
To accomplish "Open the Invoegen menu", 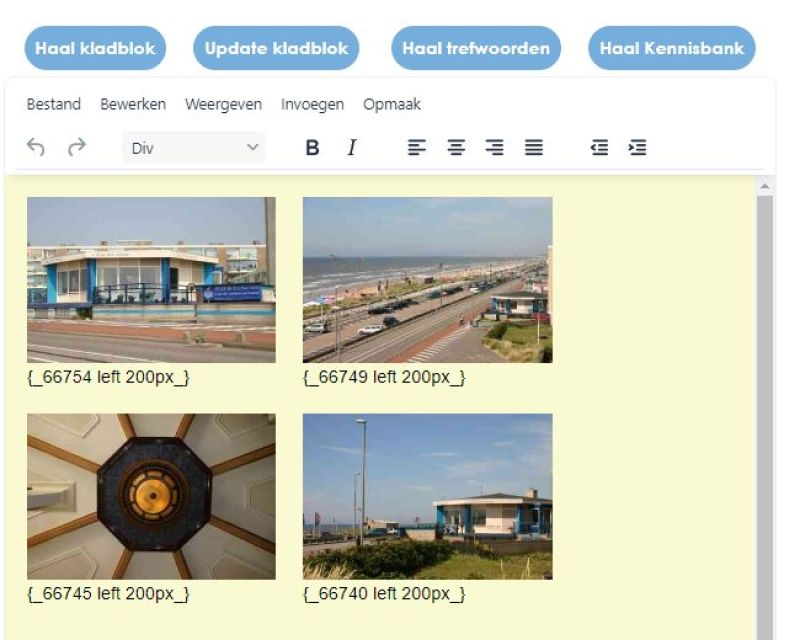I will coord(312,104).
